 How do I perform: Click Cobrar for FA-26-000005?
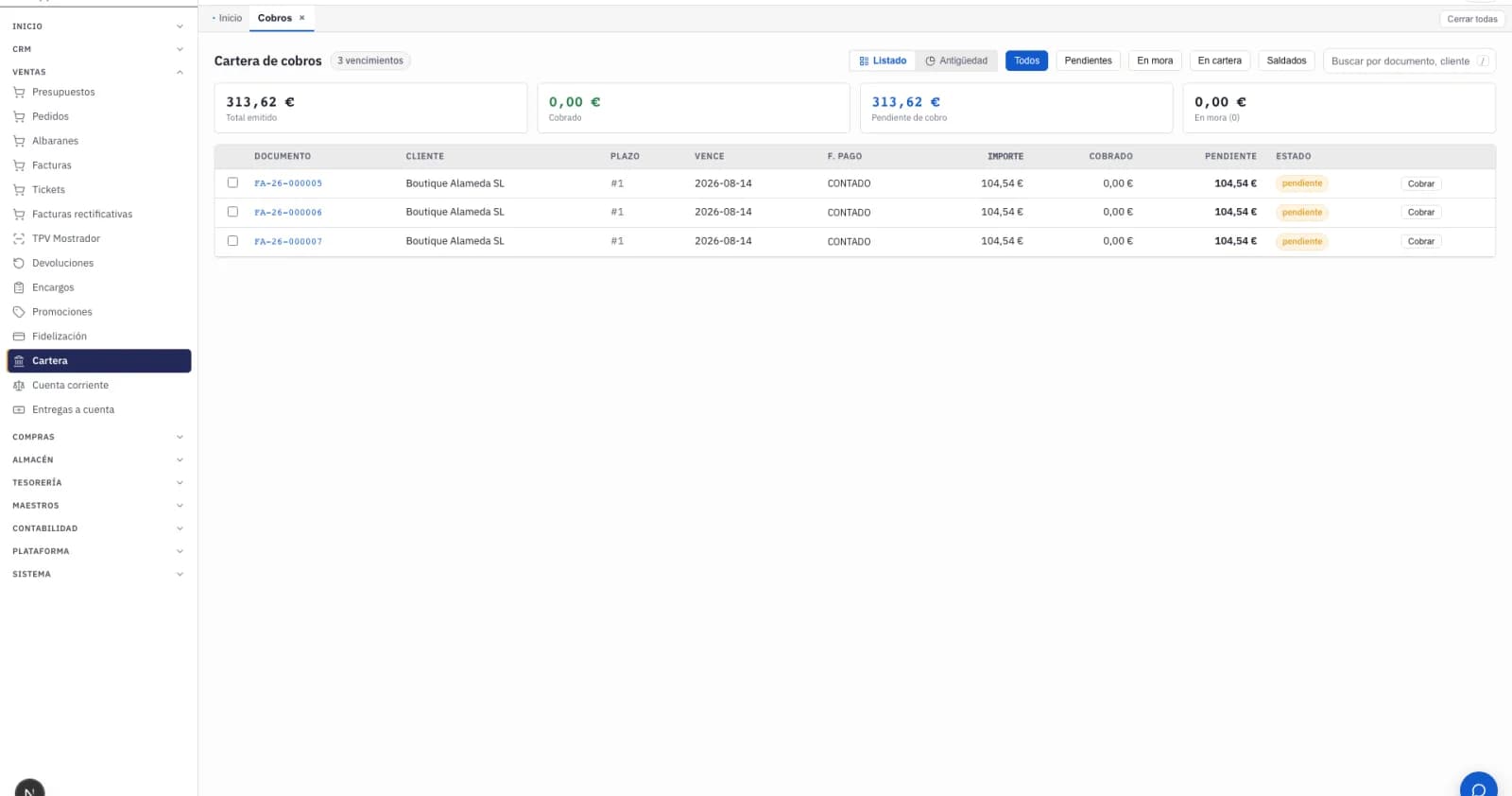click(x=1420, y=183)
